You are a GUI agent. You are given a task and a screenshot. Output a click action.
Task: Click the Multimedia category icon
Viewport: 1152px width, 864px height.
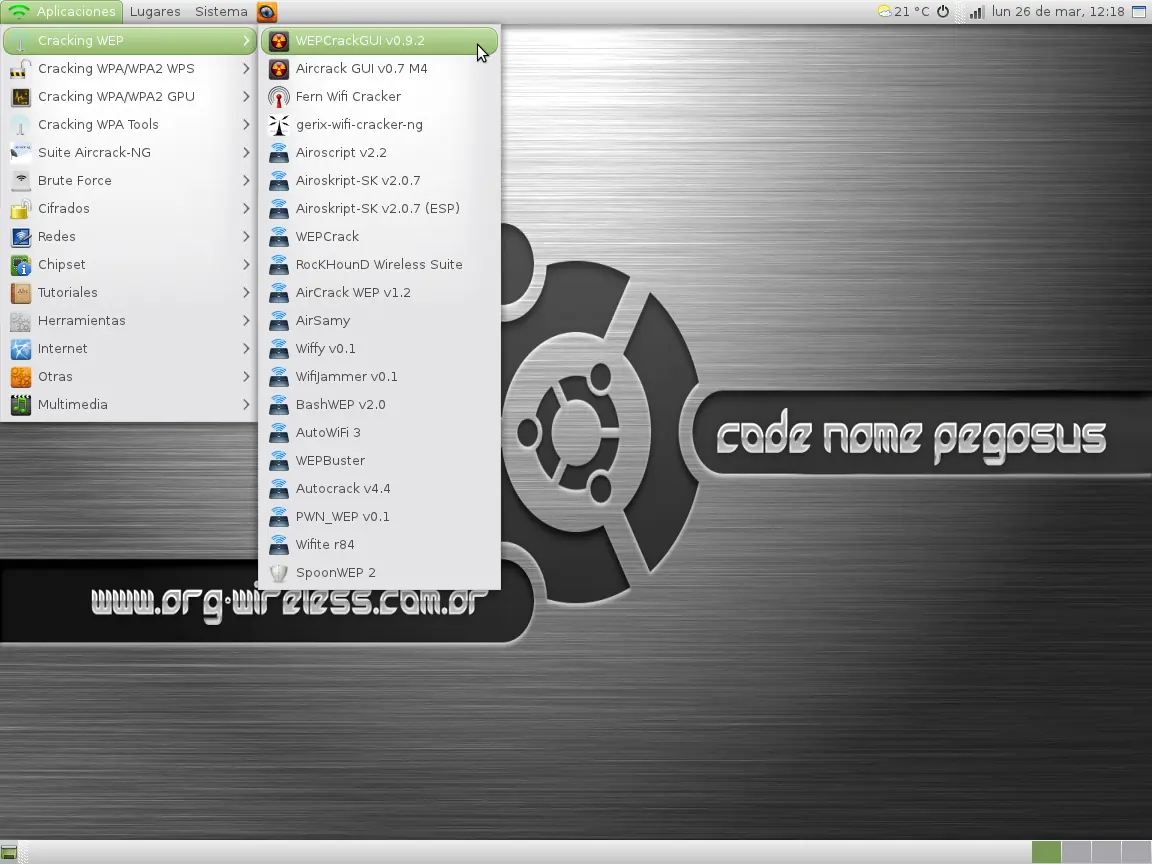21,404
